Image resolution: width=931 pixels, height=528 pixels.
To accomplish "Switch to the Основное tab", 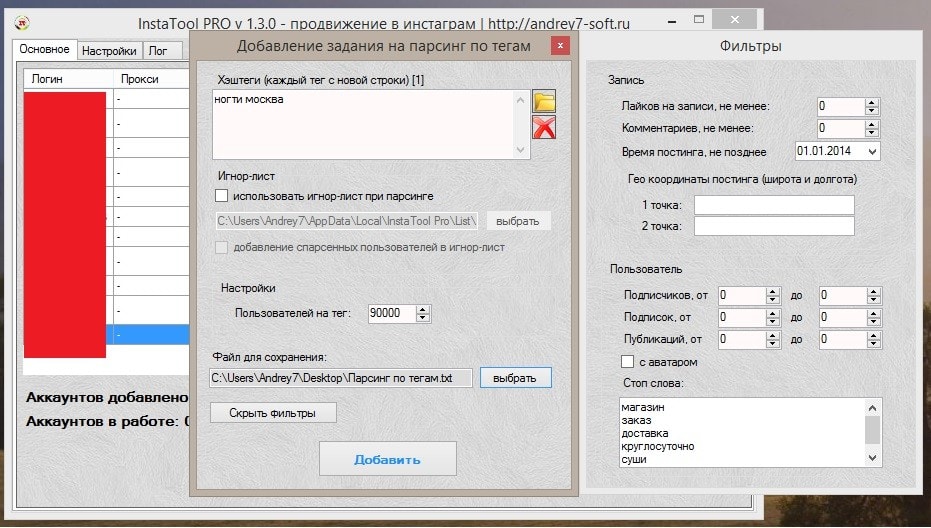I will [x=45, y=49].
